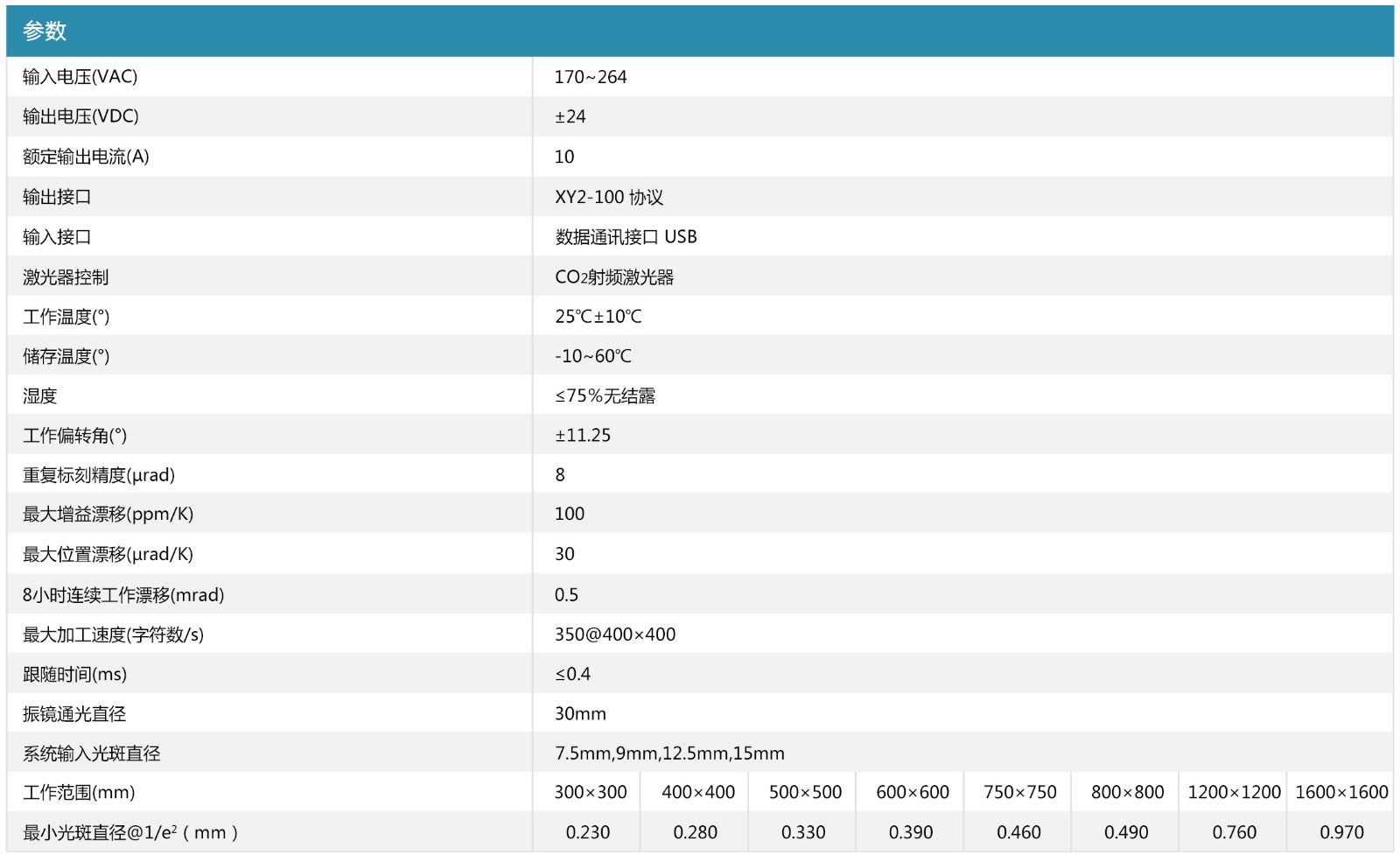Image resolution: width=1400 pixels, height=862 pixels.
Task: Select the ±24 output voltage value
Action: coord(570,116)
